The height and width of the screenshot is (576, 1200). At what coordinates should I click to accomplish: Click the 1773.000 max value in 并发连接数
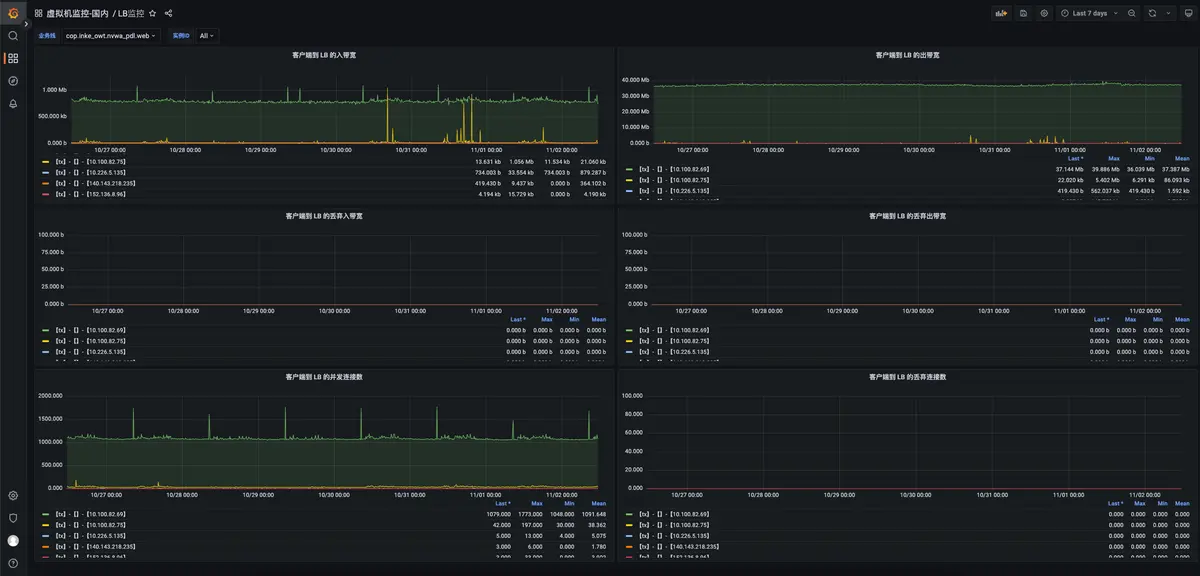click(530, 514)
